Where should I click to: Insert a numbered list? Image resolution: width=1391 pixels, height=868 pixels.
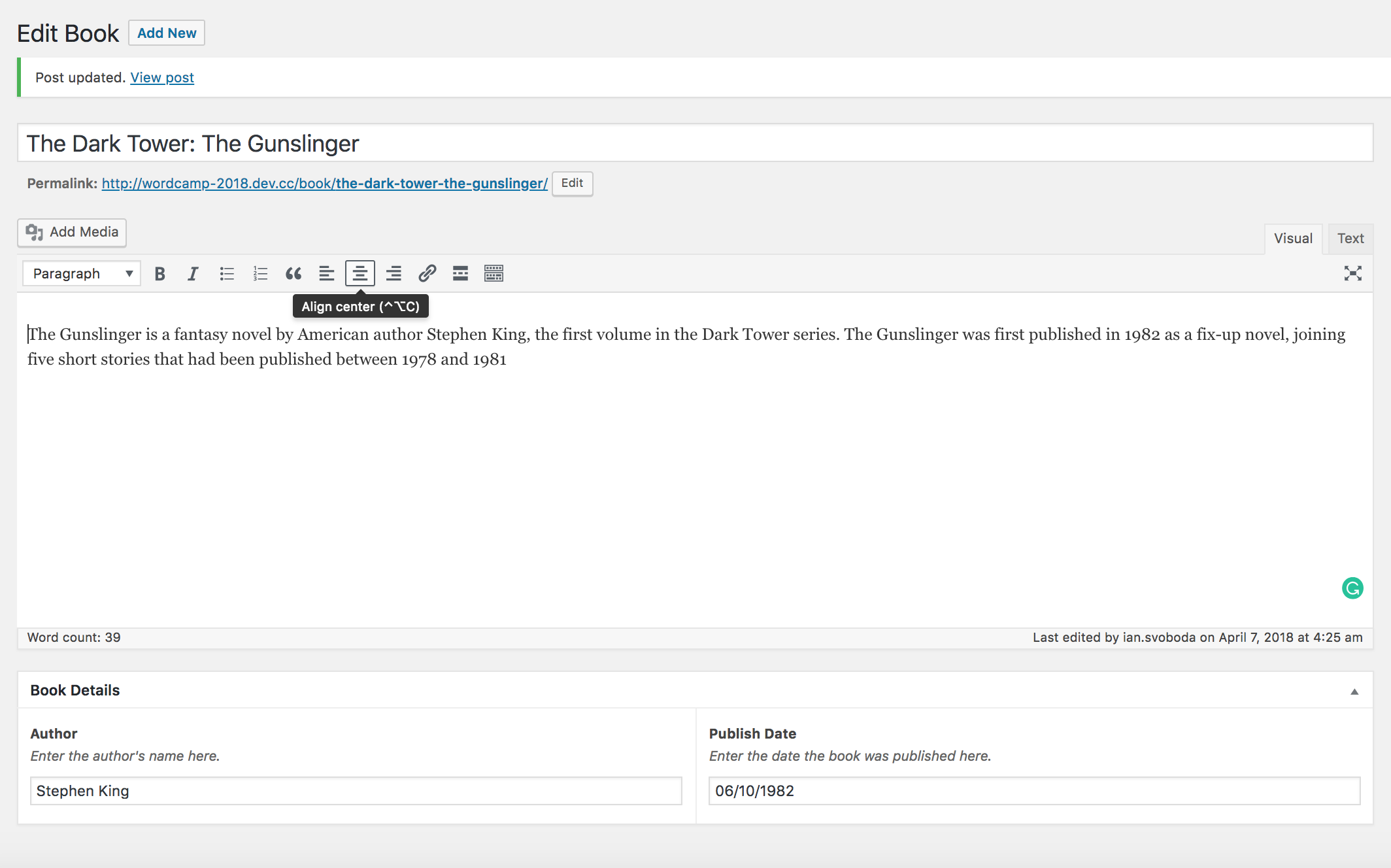[260, 274]
